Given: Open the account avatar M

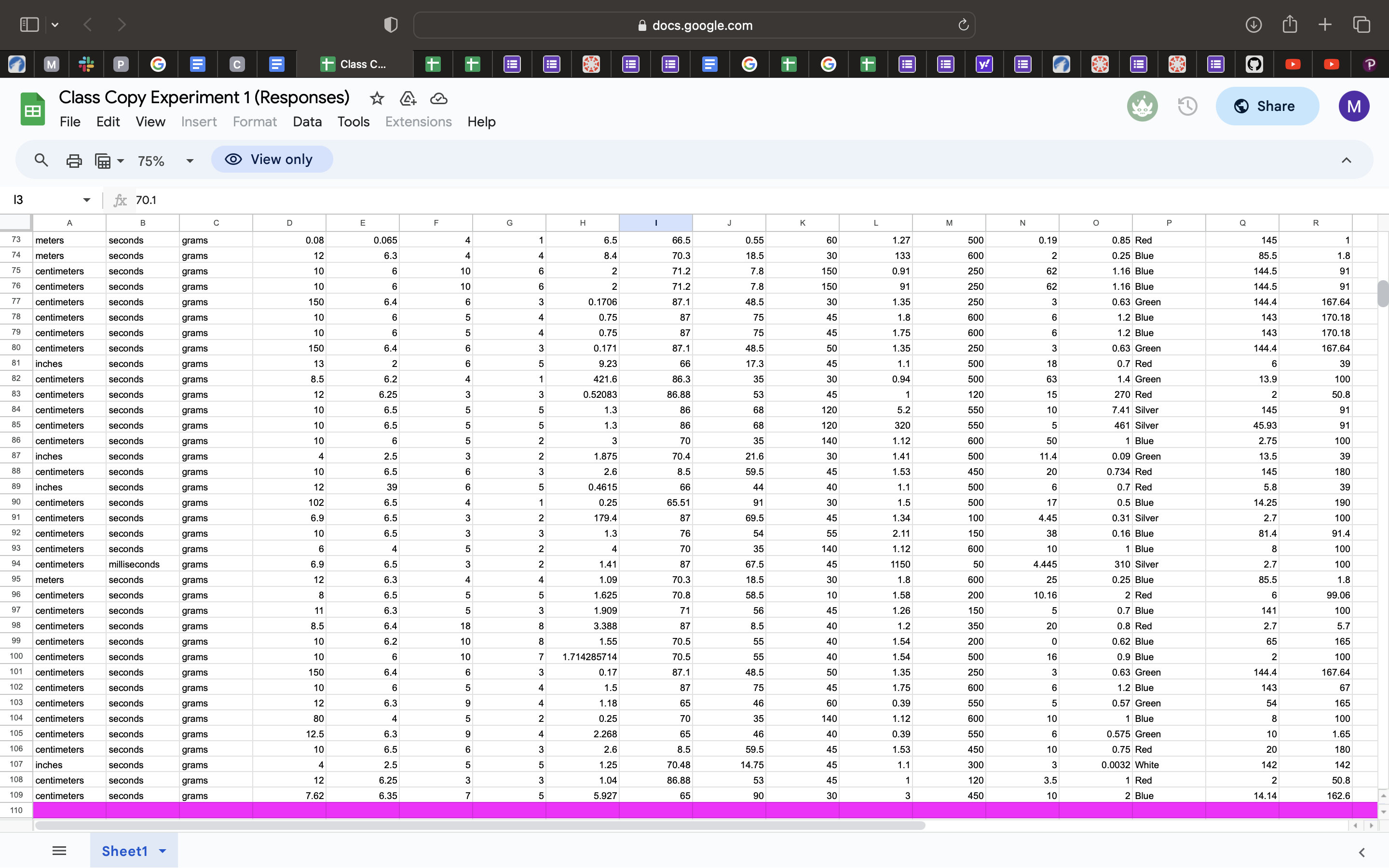Looking at the screenshot, I should tap(1354, 106).
